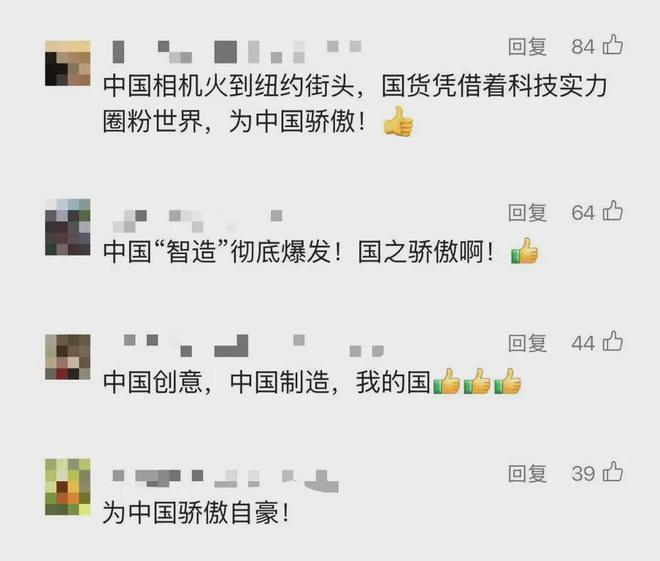This screenshot has width=660, height=561.
Task: Click the second commenter's blurred username
Action: 198,221
